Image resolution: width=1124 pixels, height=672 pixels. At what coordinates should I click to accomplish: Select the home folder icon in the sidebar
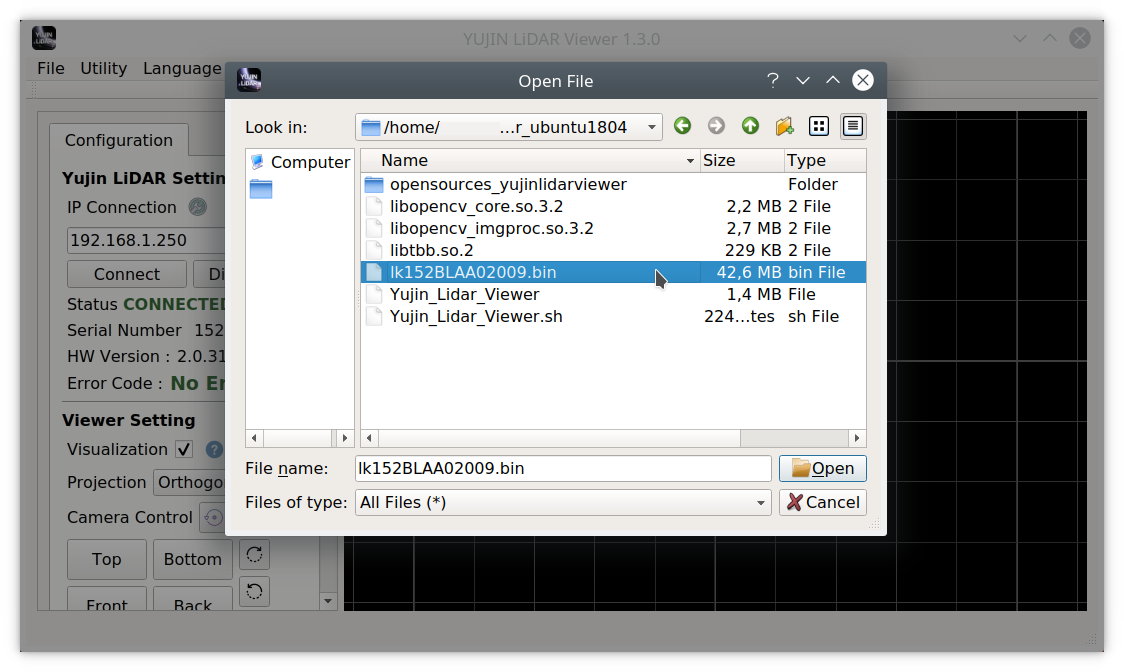(x=261, y=189)
